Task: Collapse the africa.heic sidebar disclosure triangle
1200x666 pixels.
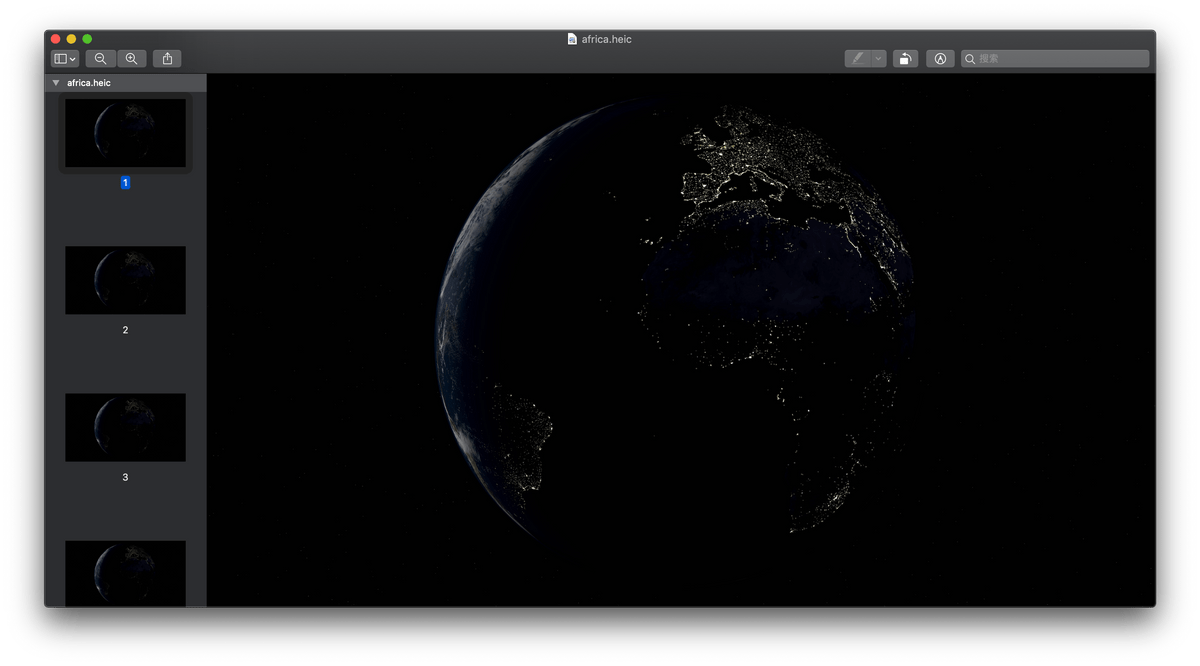Action: (x=56, y=83)
